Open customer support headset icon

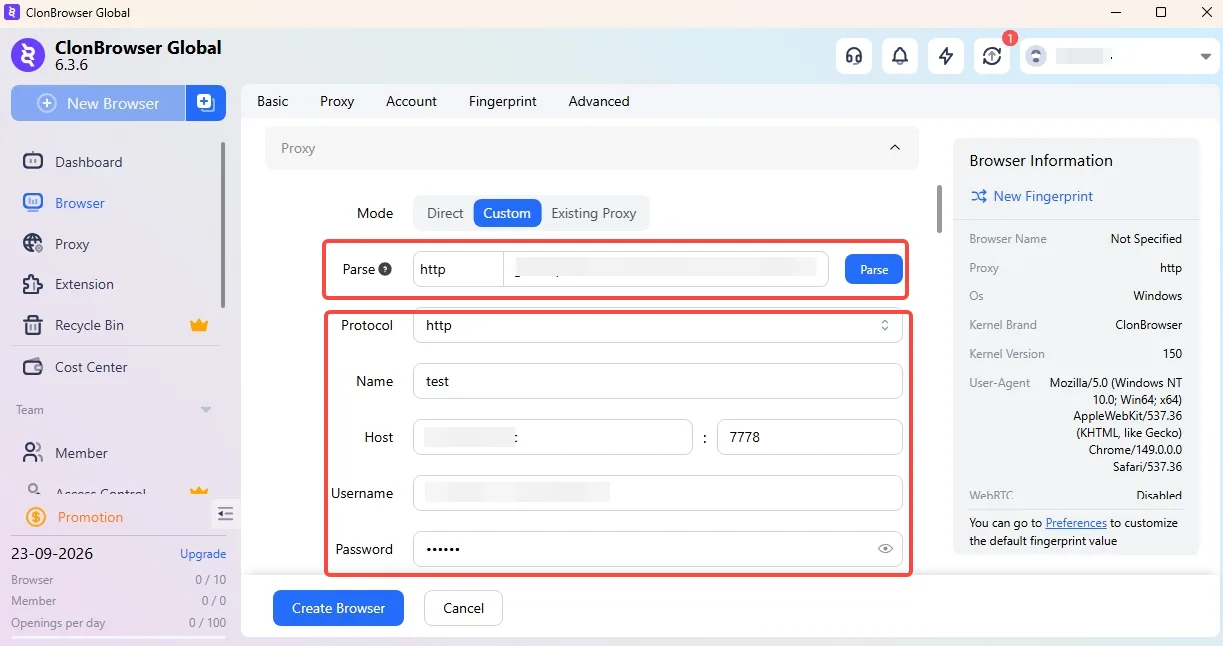[x=854, y=56]
